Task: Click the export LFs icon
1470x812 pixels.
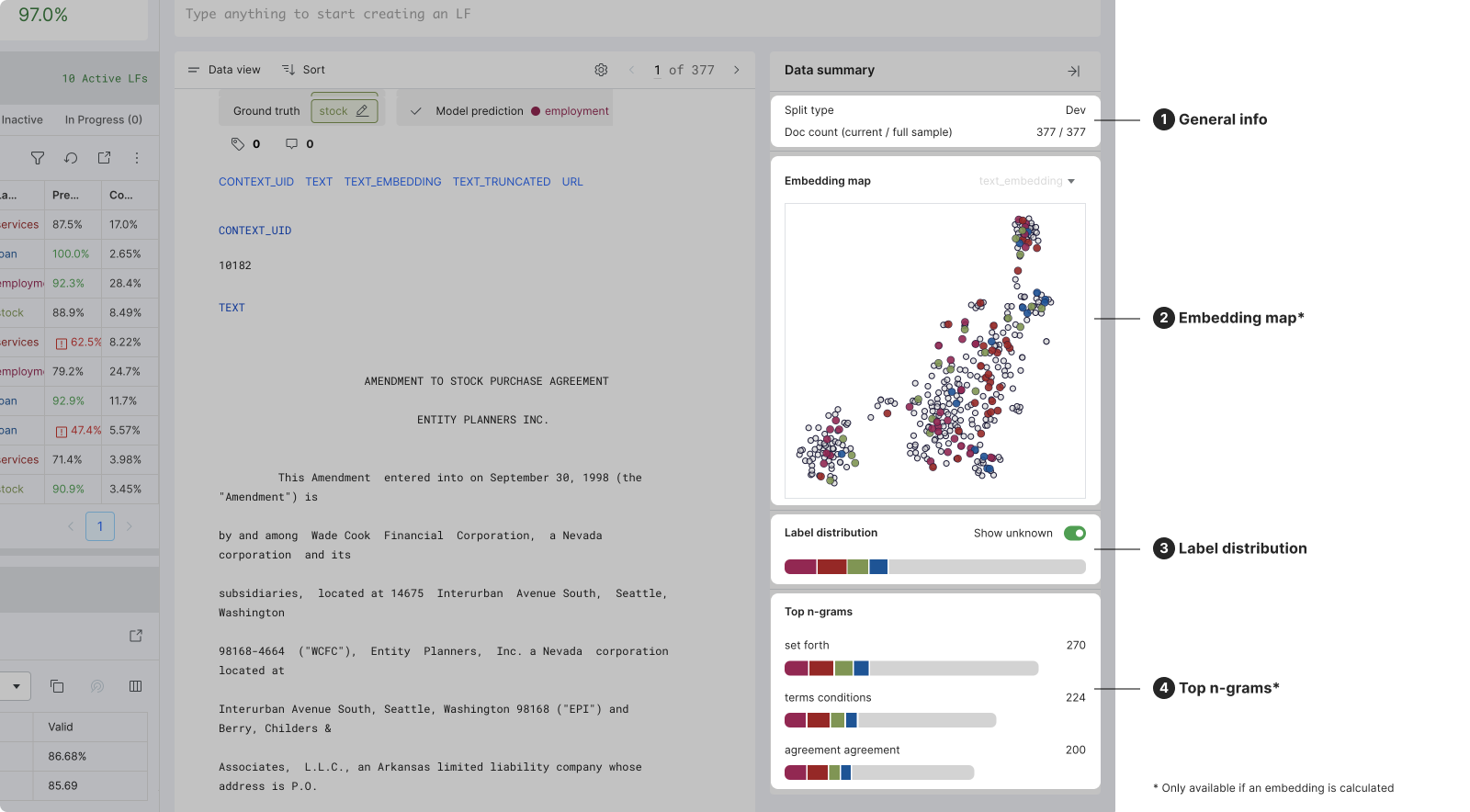Action: [104, 158]
